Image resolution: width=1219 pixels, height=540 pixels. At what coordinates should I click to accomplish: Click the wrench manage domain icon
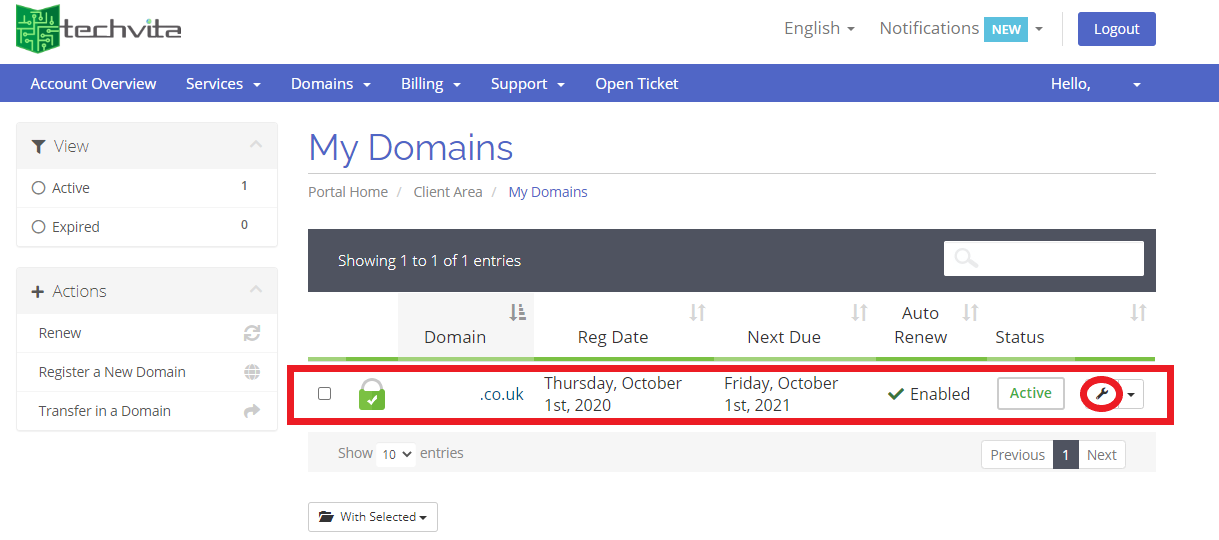point(1102,394)
